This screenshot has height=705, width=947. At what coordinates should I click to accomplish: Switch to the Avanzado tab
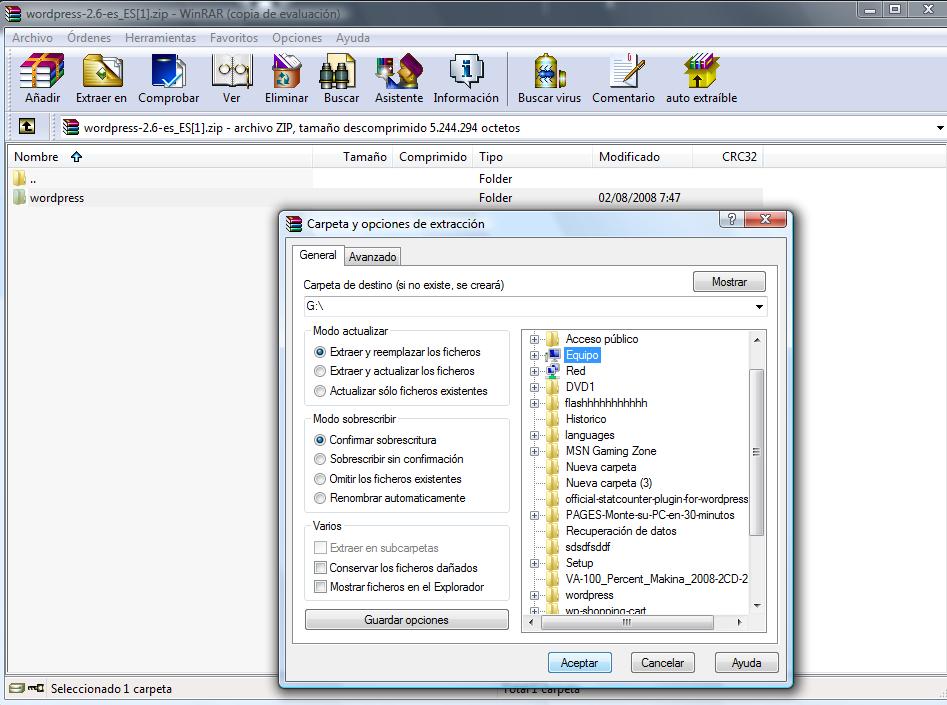373,257
